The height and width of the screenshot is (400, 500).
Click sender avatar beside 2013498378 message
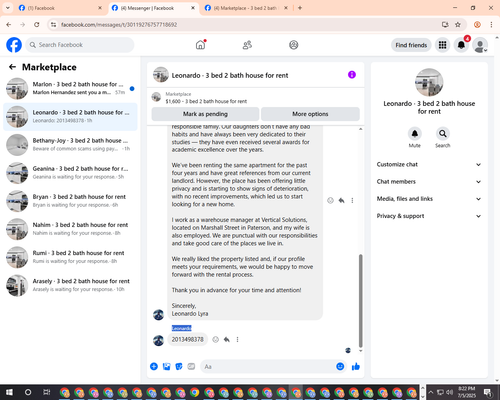[x=158, y=340]
